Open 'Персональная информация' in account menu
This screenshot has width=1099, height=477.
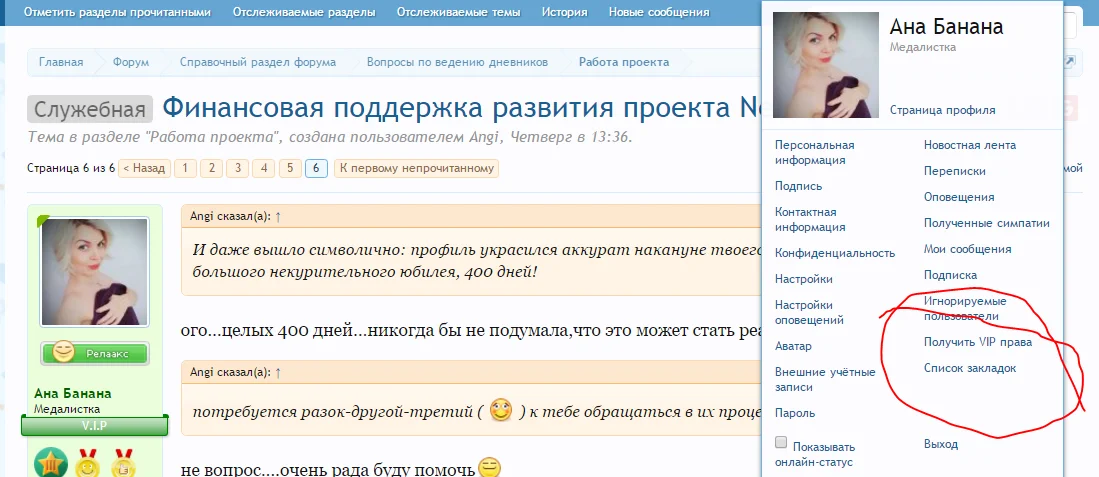(814, 153)
